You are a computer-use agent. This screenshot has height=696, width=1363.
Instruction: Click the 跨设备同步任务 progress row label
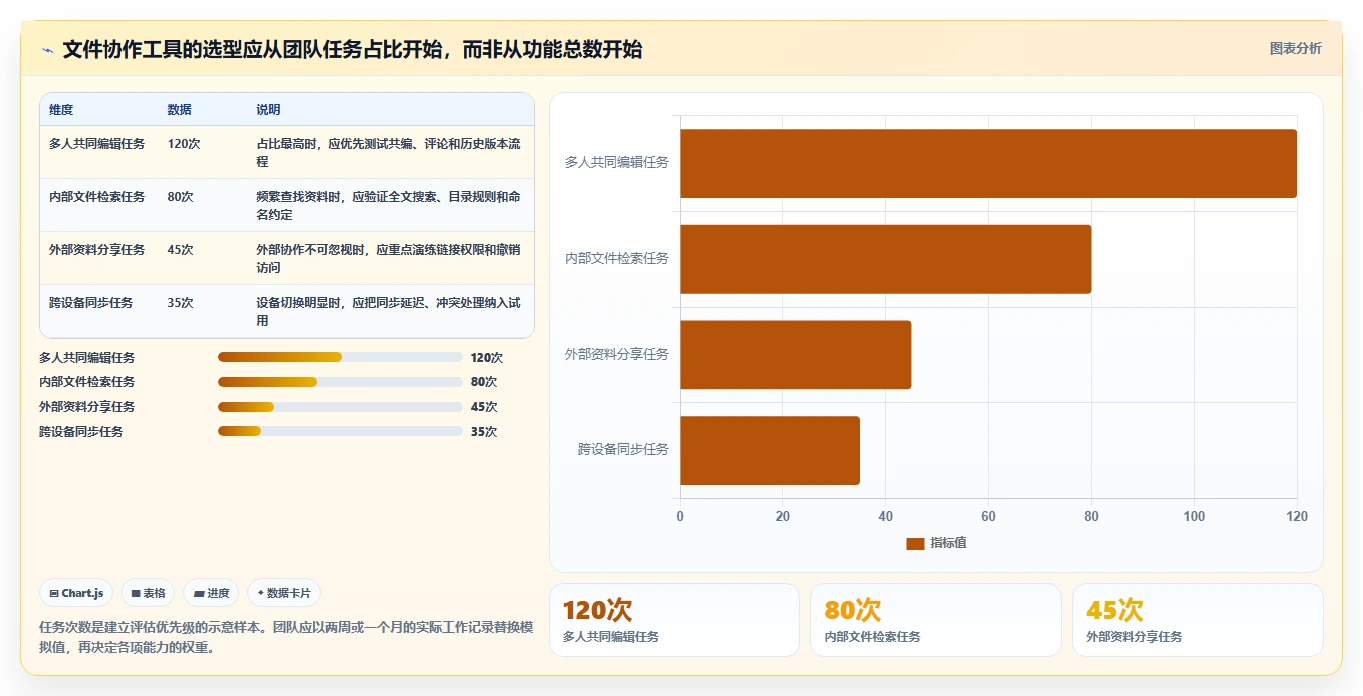click(81, 432)
